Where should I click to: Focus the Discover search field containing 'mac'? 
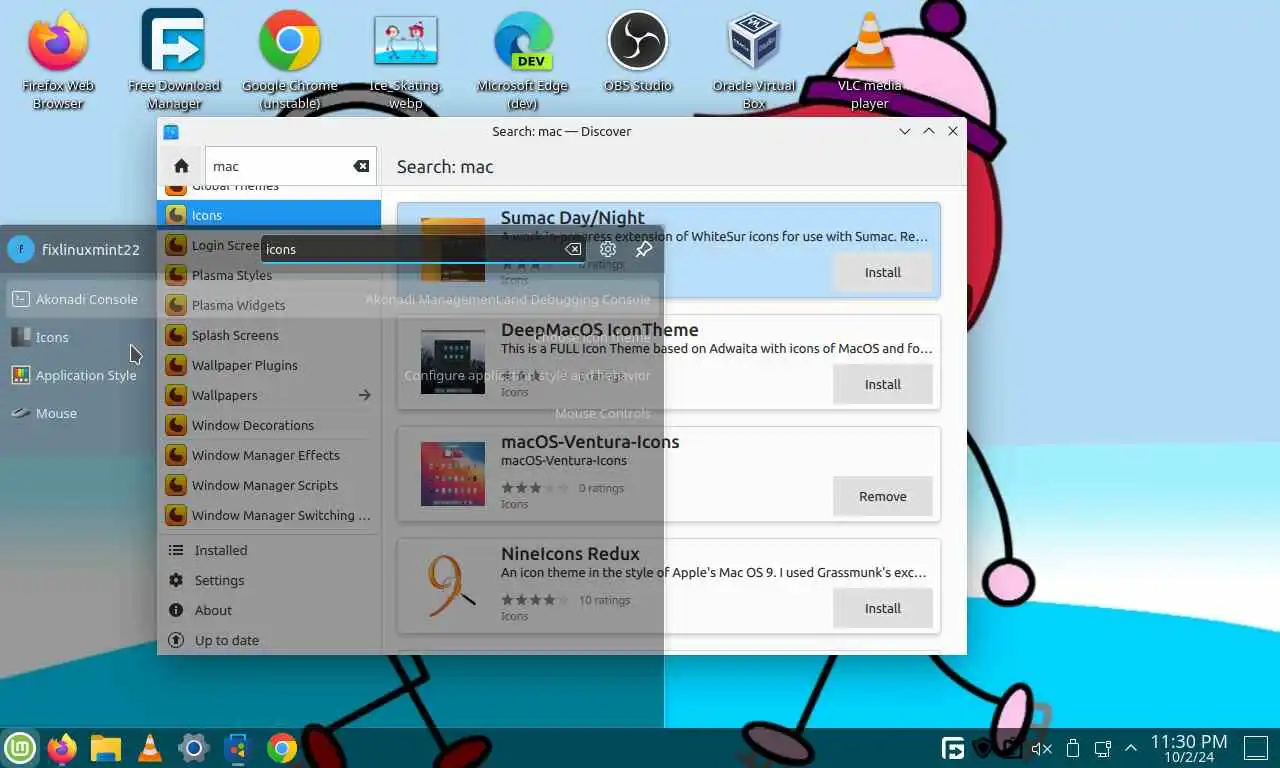click(290, 166)
